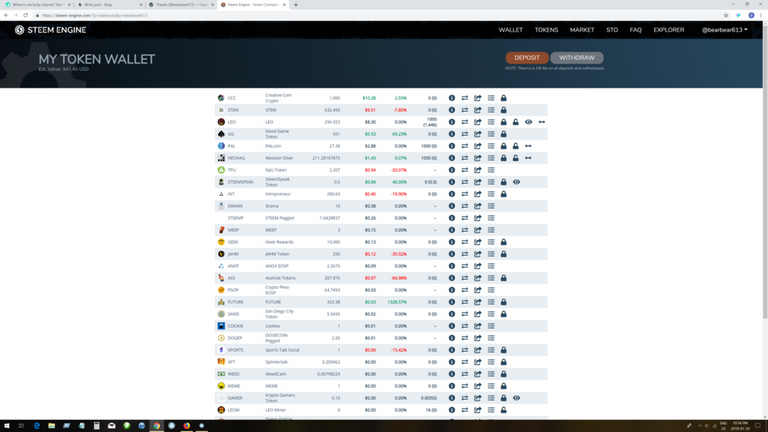
Task: Open the FAQ menu item
Action: tap(635, 30)
